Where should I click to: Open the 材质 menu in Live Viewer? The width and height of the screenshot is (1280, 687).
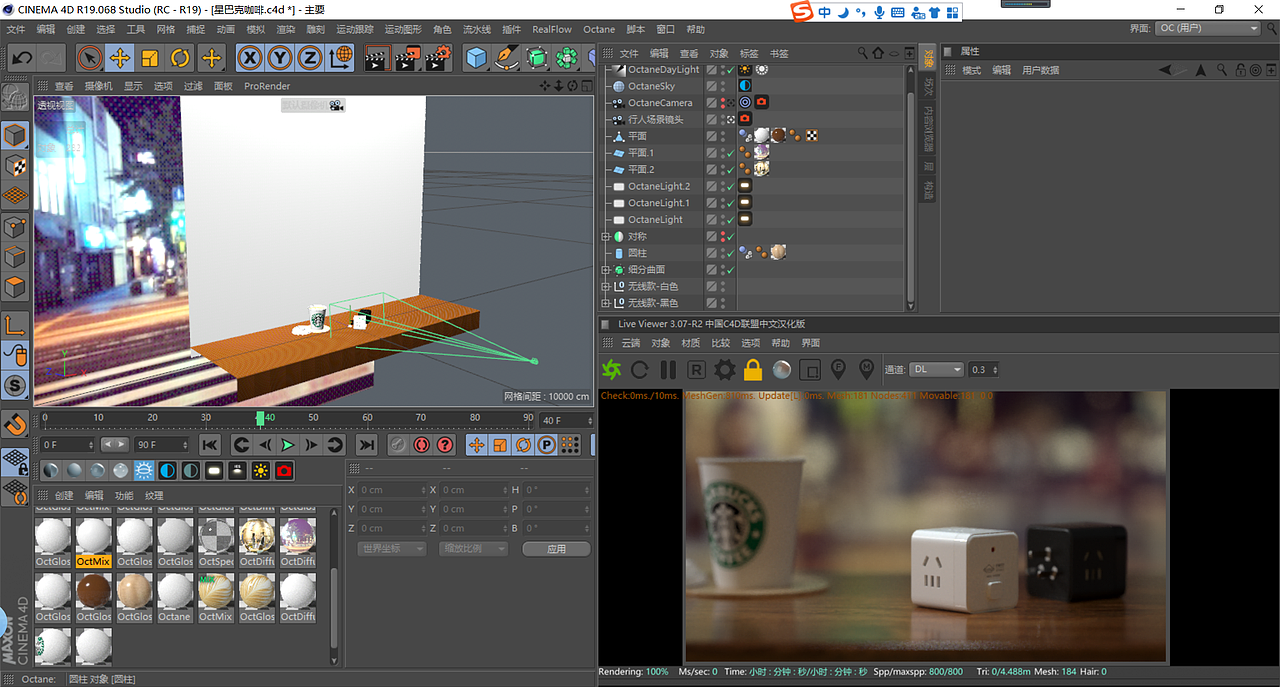(690, 343)
